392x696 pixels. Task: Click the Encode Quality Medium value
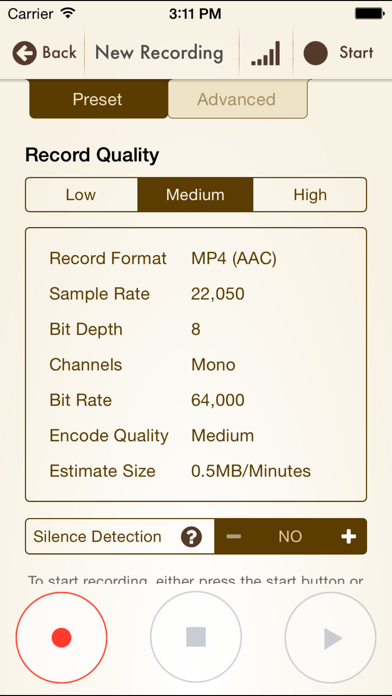pos(222,436)
